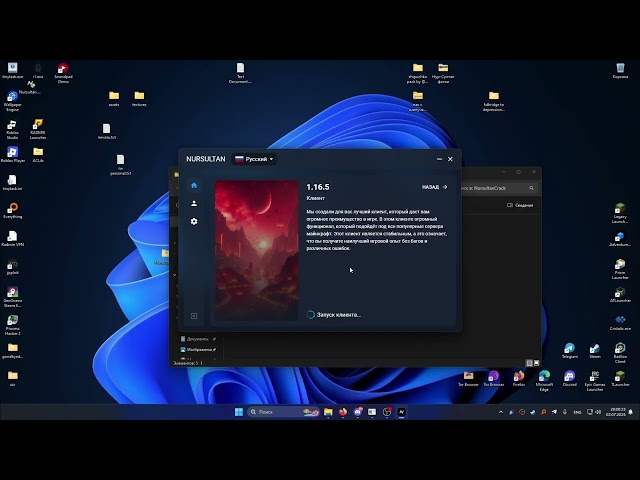Open File Explorer from the taskbar
Viewport: 640px width, 480px height.
tap(328, 412)
